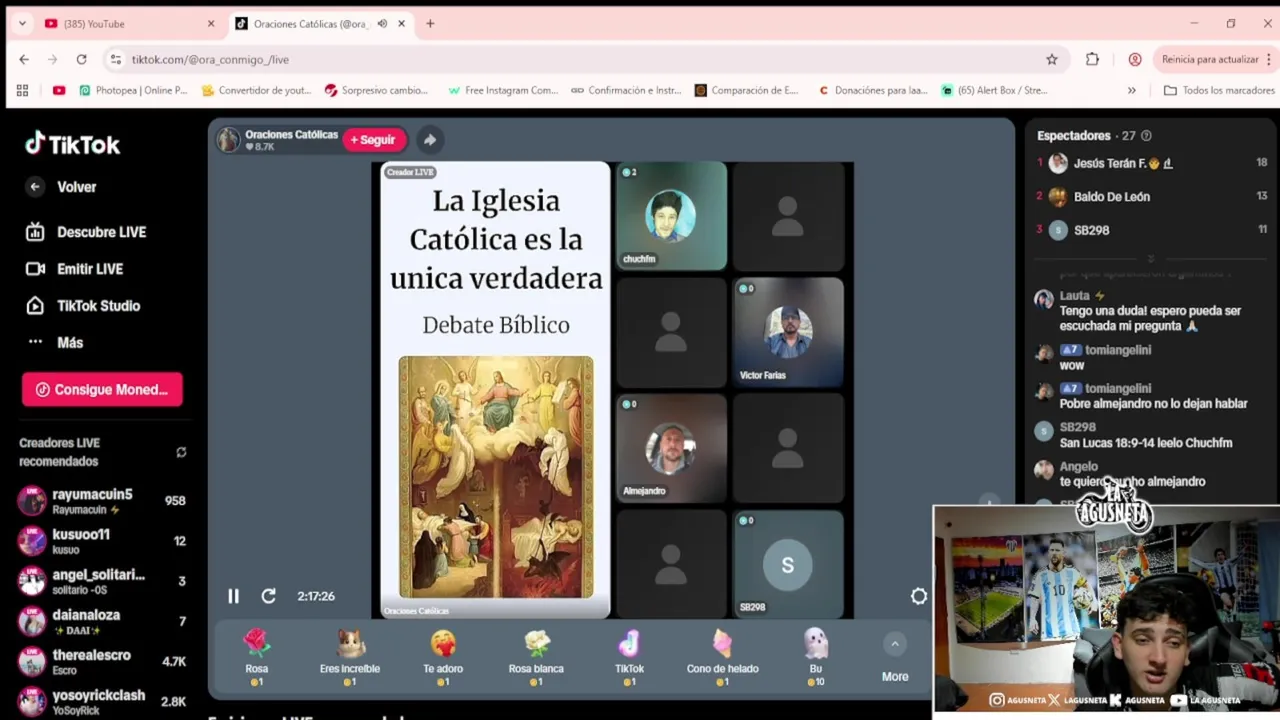Screen dimensions: 1280x720
Task: Select chuchfm guest video tile
Action: [671, 217]
